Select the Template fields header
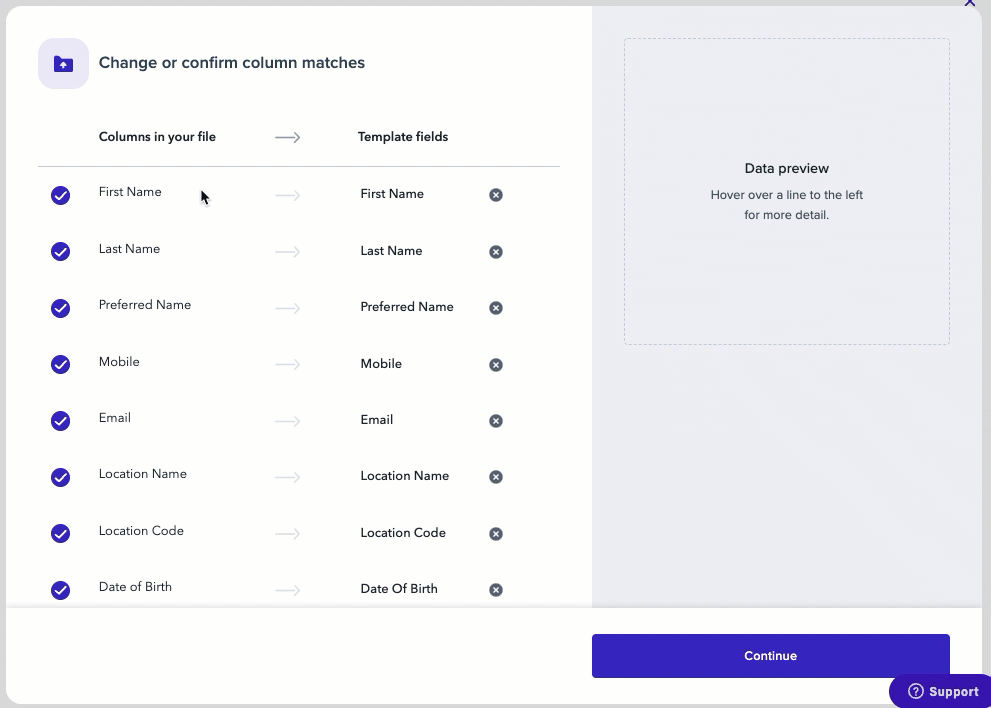Image resolution: width=991 pixels, height=708 pixels. point(403,136)
